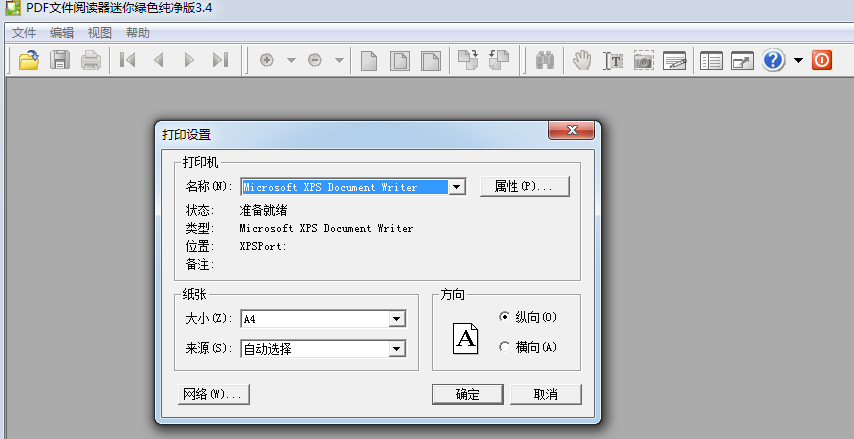Click the zoom out minus icon
Screen dimensions: 854x439
(x=315, y=60)
